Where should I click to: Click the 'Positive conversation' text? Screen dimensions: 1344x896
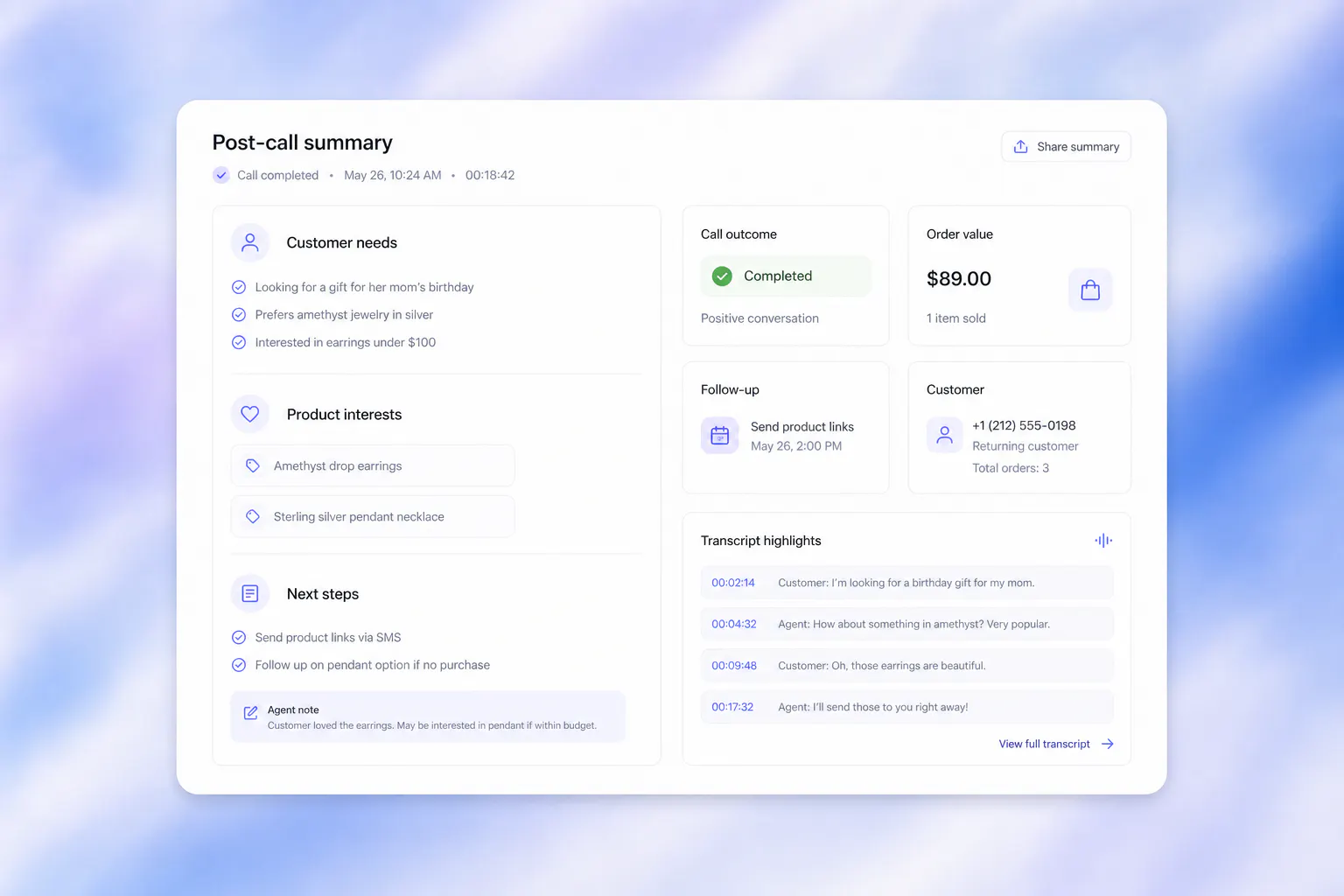coord(759,318)
